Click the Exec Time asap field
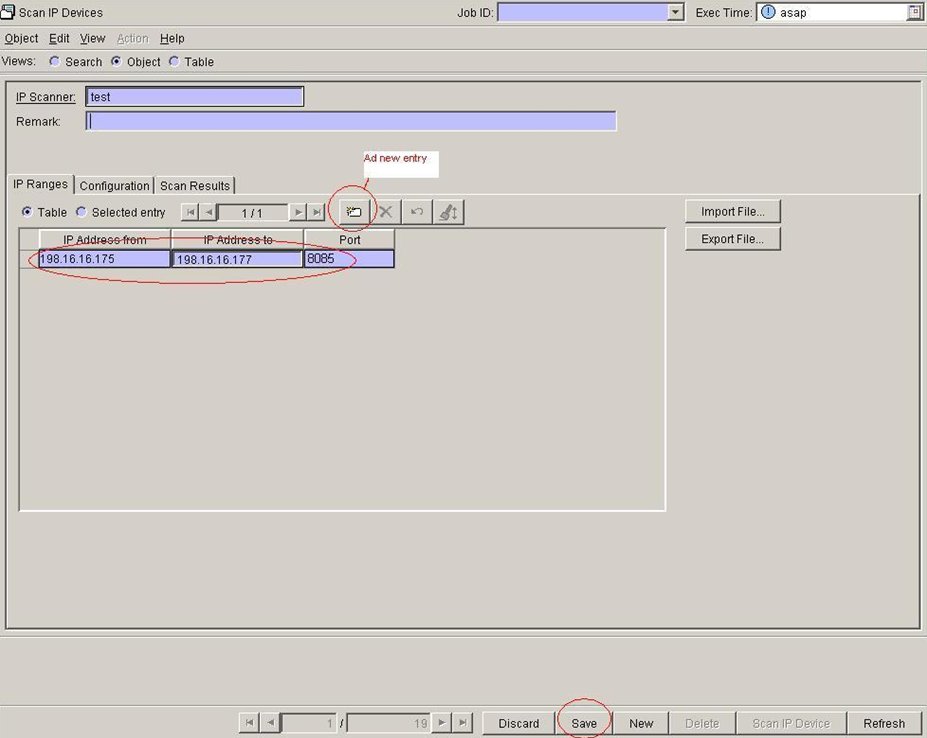The height and width of the screenshot is (738, 927). coord(832,12)
